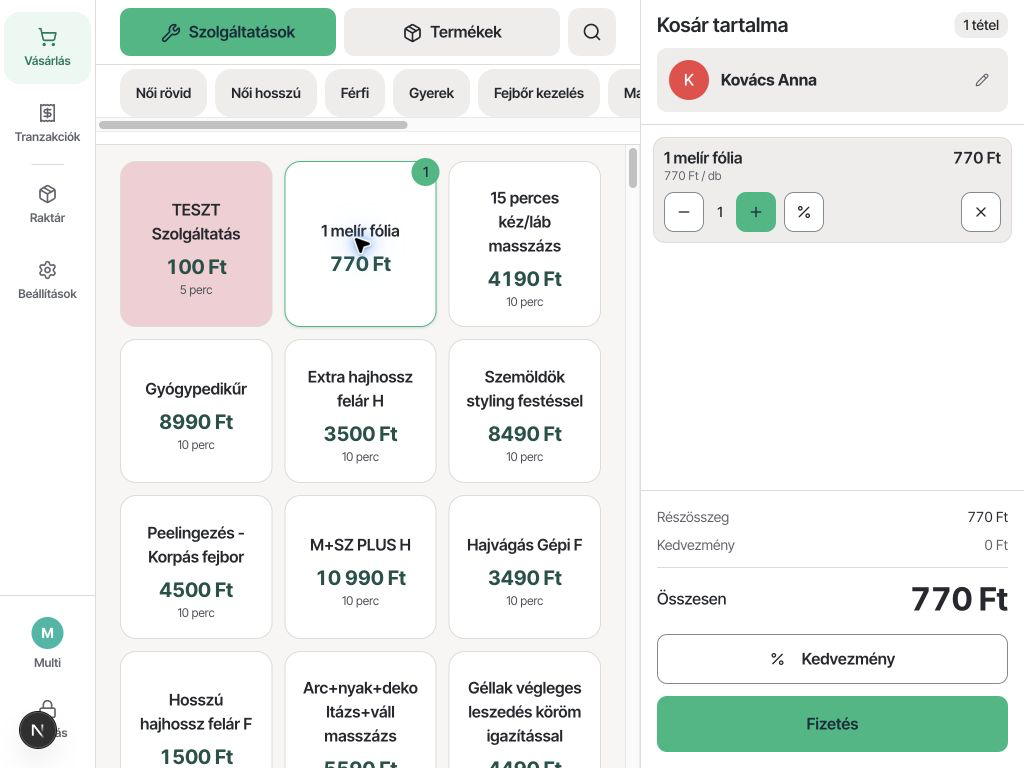Decrease quantity of 1 melír fólia
Viewport: 1024px width, 768px height.
click(684, 212)
